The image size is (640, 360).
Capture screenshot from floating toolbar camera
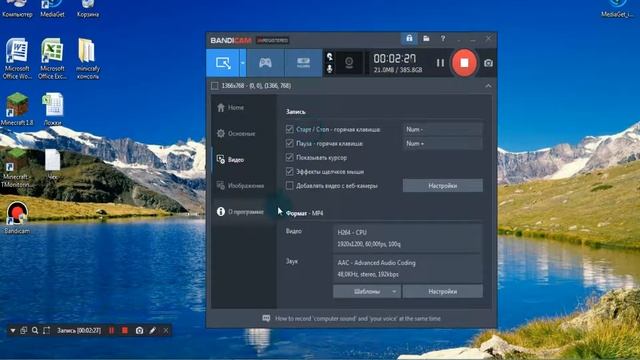pyautogui.click(x=139, y=330)
